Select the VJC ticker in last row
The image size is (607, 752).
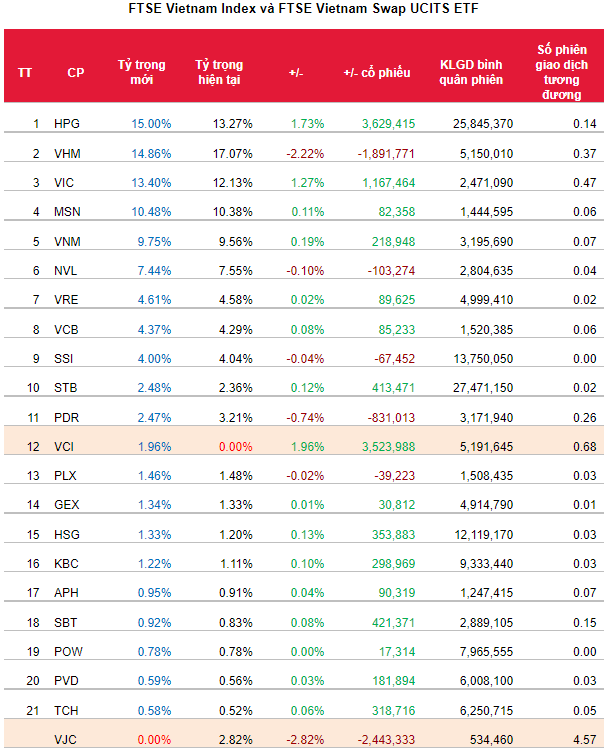pos(66,739)
